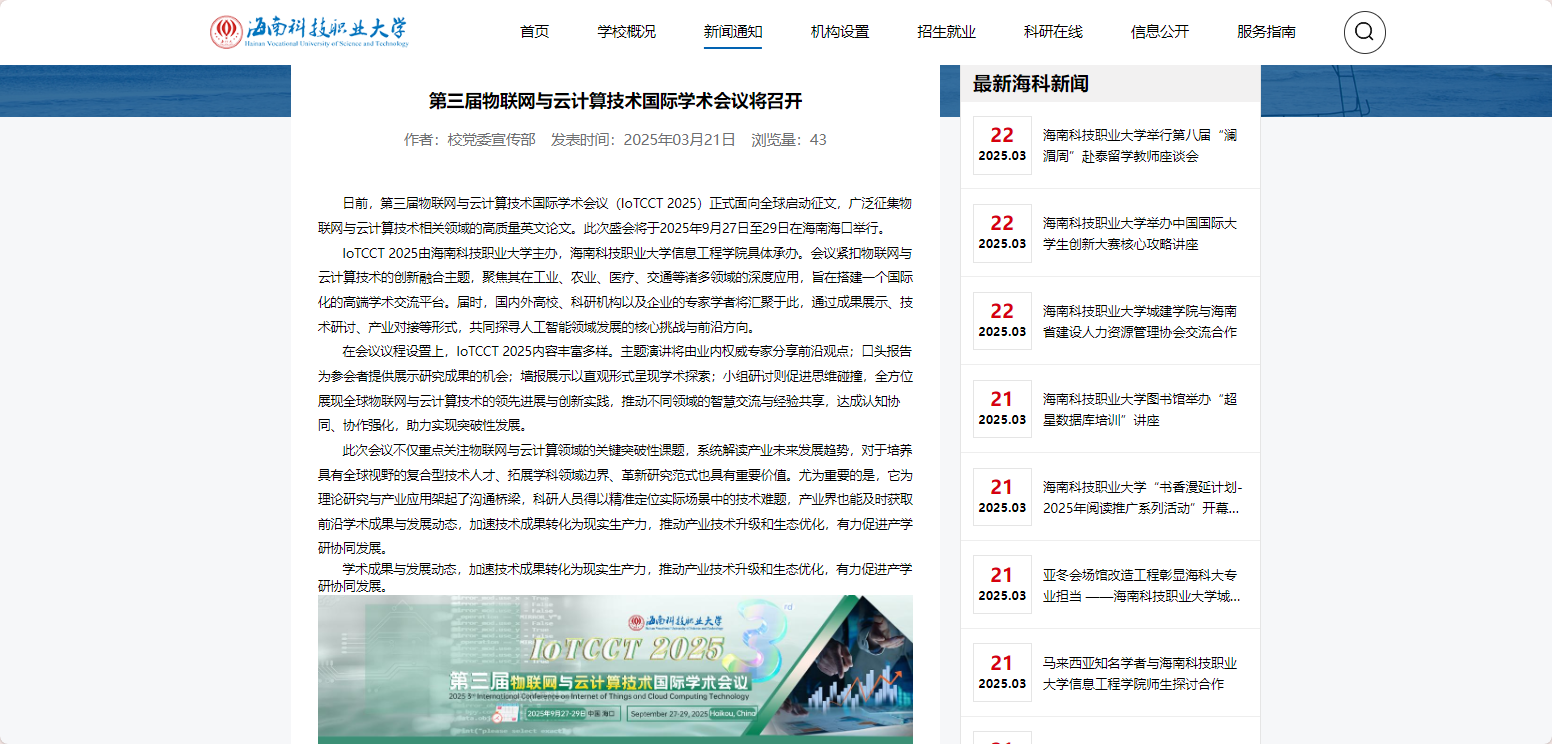The width and height of the screenshot is (1552, 744).
Task: Open the 科研在线 menu
Action: click(1053, 32)
